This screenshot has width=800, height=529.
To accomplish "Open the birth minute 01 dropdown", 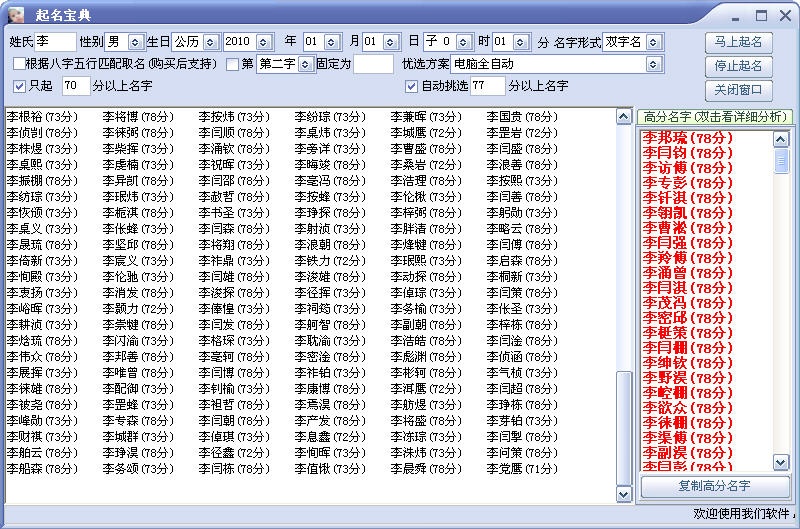I will tap(520, 42).
